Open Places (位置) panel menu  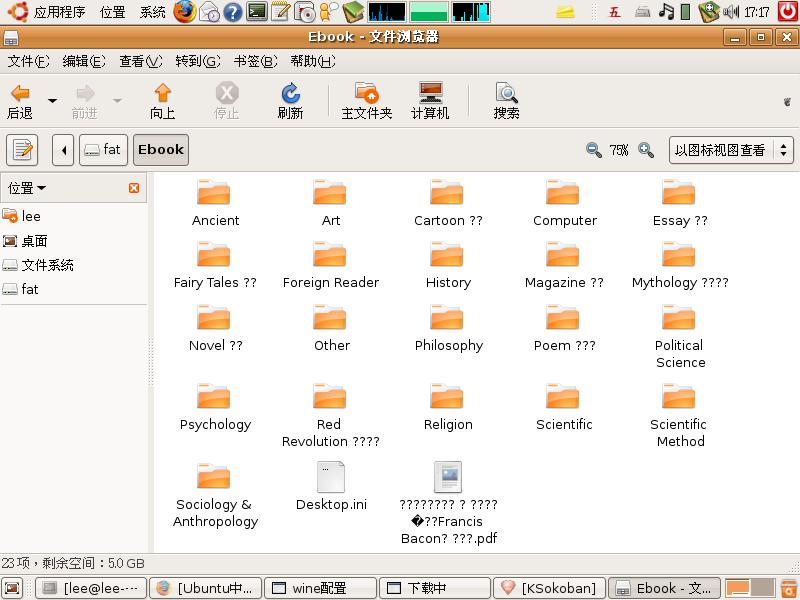pyautogui.click(x=112, y=12)
